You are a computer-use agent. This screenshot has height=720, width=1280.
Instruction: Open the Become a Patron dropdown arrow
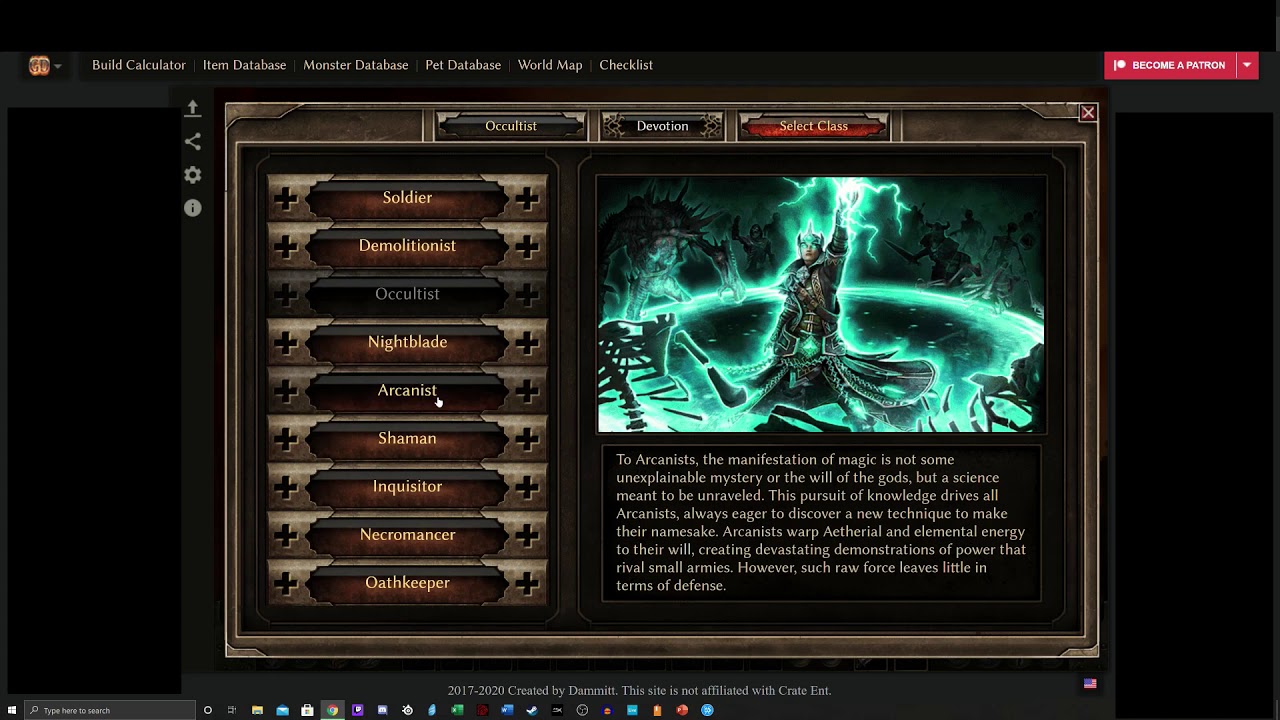pos(1247,65)
